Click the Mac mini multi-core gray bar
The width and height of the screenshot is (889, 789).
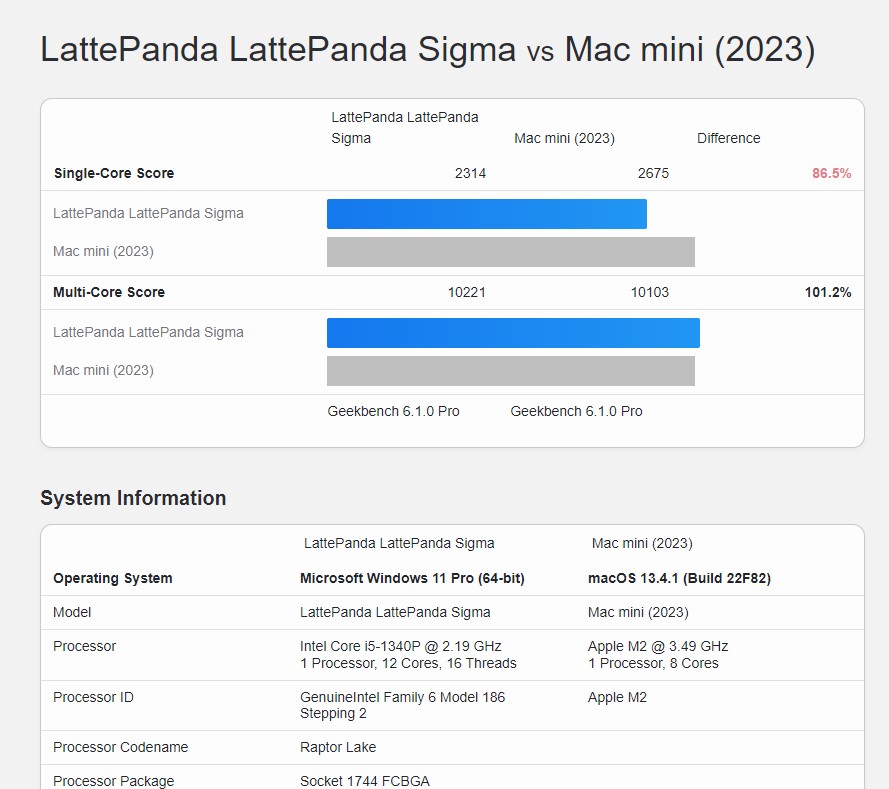tap(510, 371)
